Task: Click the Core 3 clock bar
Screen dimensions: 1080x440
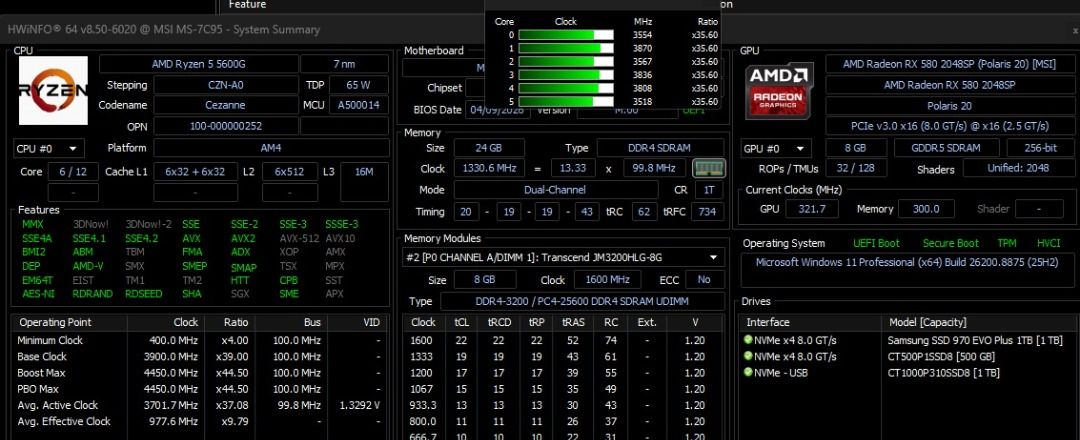Action: point(565,75)
